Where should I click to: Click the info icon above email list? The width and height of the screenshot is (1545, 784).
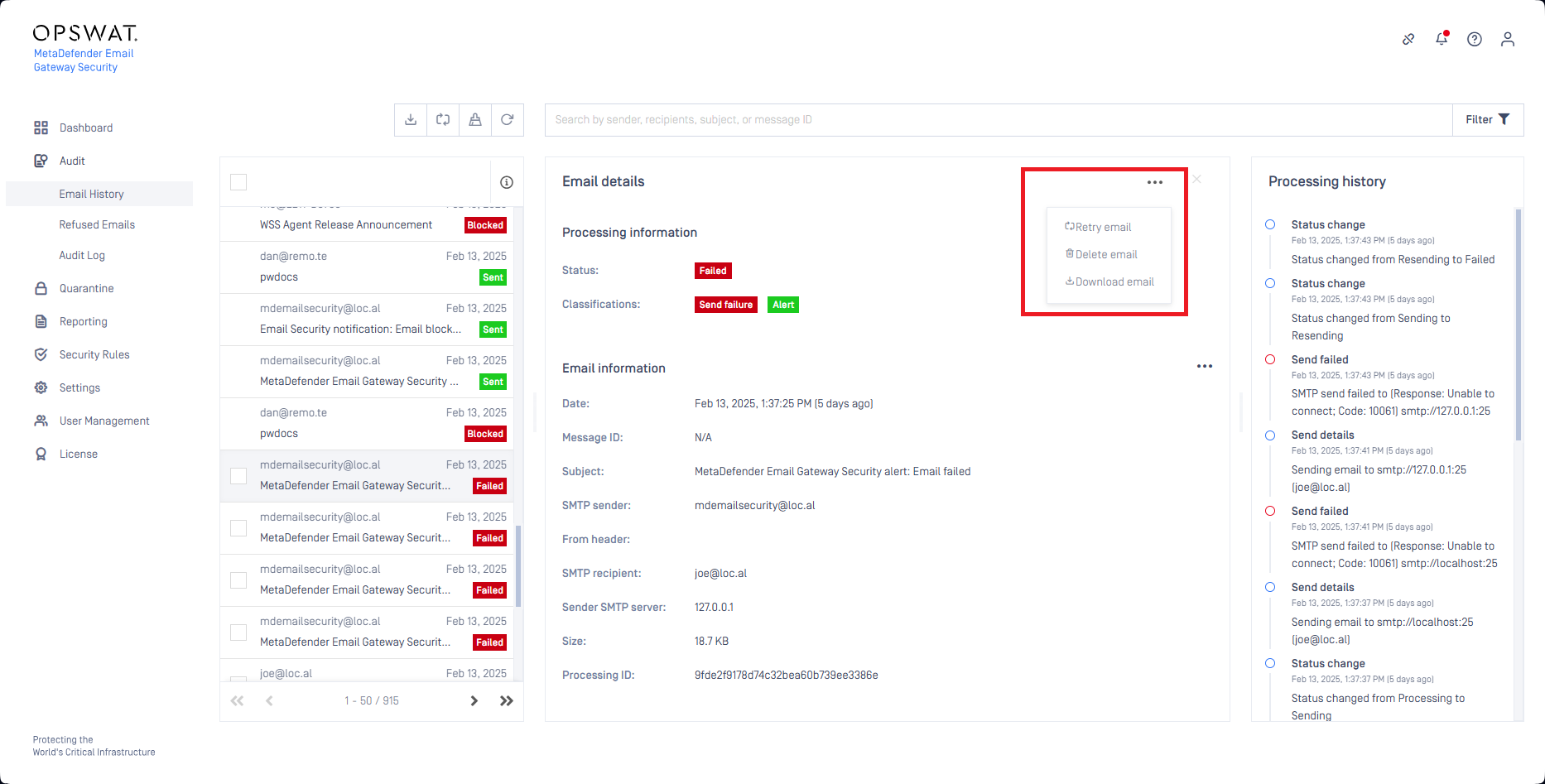507,182
